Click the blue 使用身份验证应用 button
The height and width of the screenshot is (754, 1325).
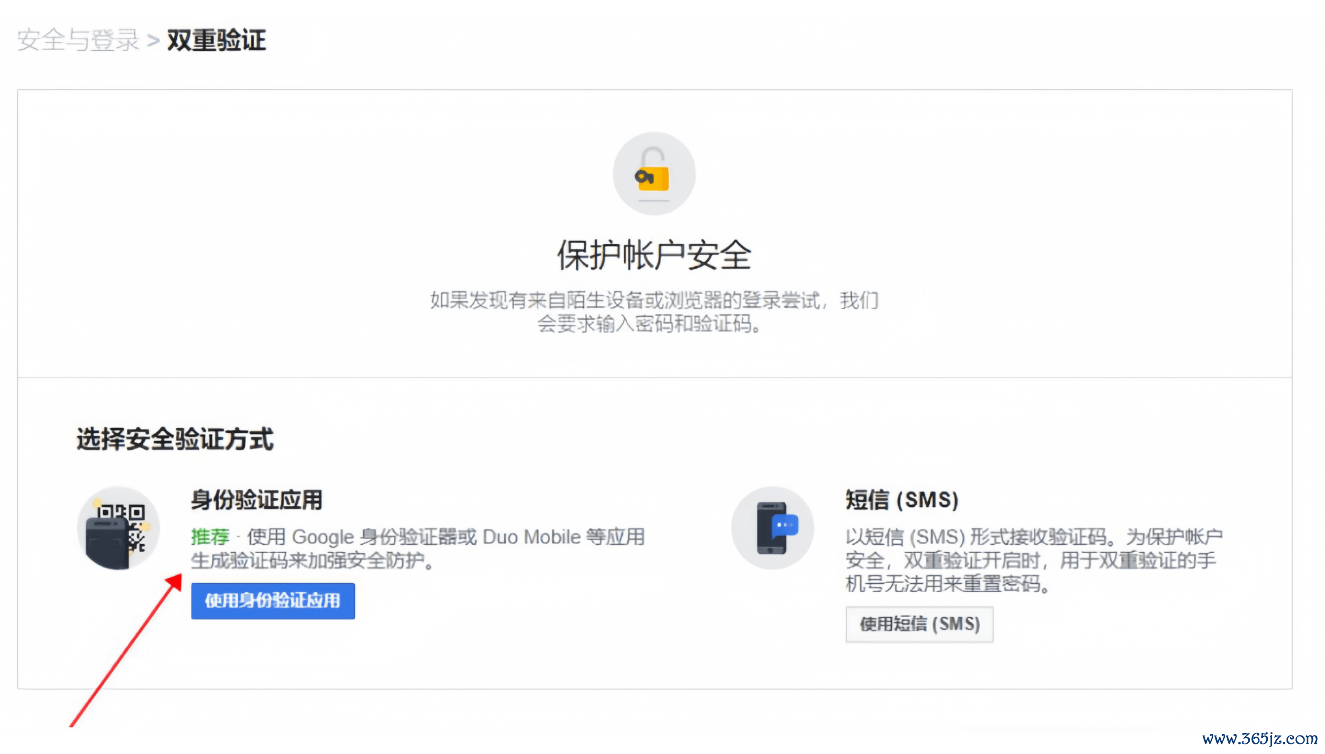273,601
